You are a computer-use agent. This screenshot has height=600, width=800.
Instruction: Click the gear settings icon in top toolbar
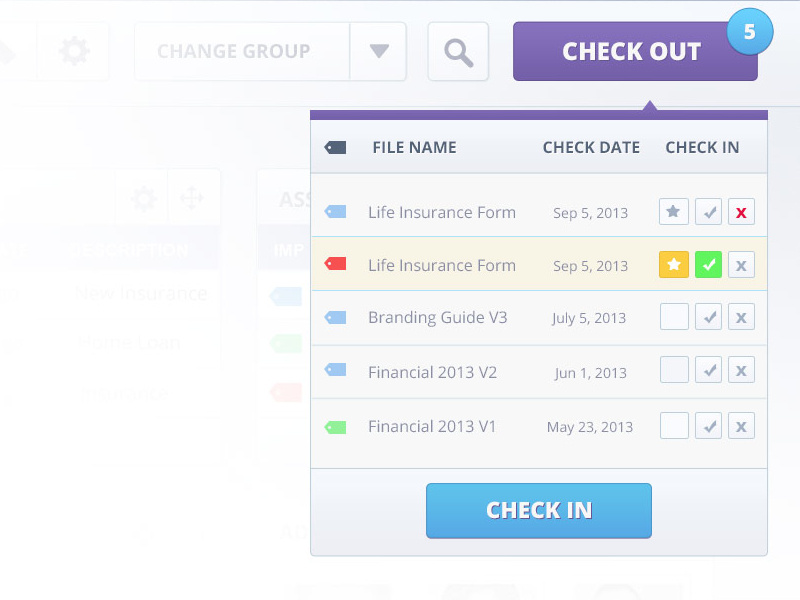point(73,51)
